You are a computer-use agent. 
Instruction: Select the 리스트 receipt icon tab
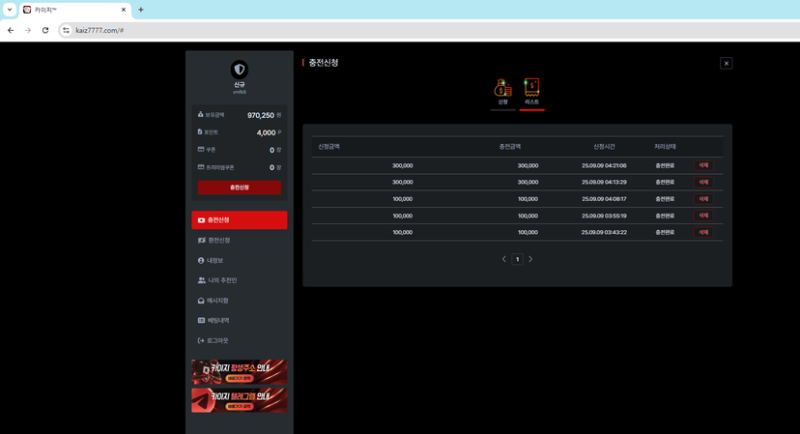click(x=532, y=90)
